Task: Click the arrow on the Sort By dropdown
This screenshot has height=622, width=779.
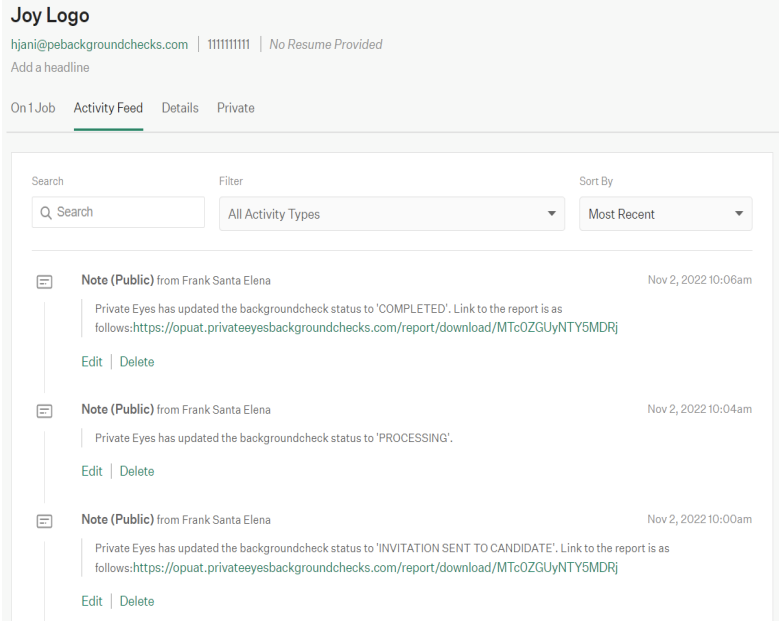Action: (x=739, y=214)
